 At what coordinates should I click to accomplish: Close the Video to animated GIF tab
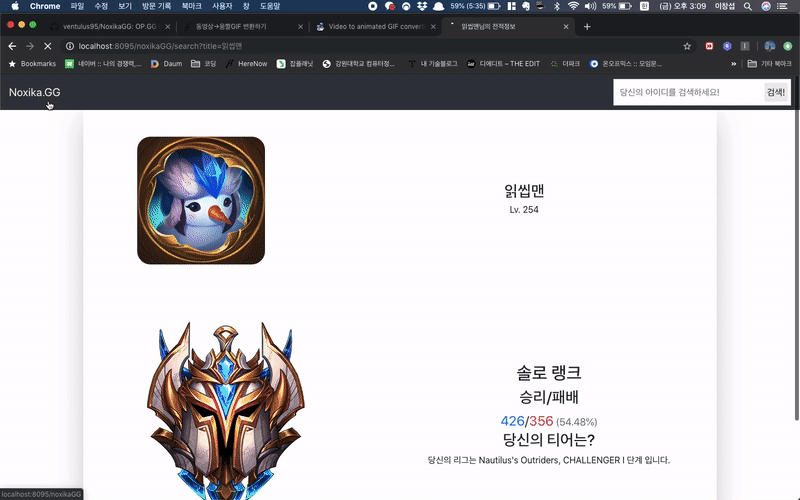point(433,27)
